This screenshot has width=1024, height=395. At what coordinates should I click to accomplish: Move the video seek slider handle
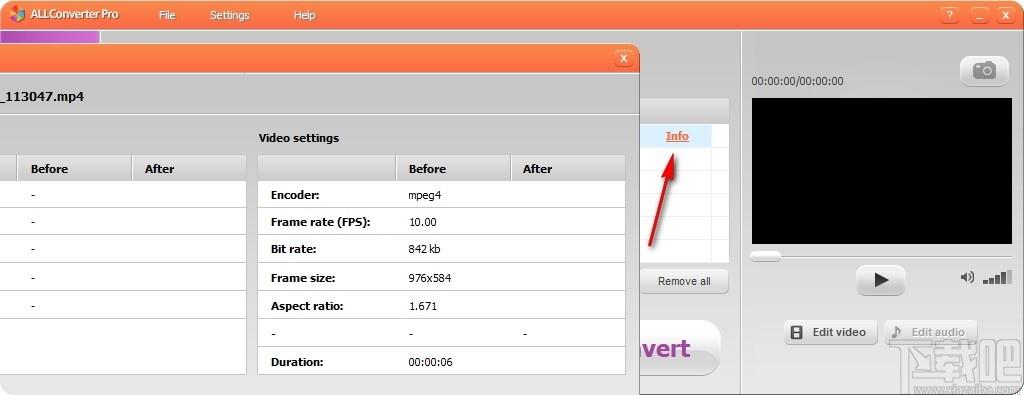point(765,257)
